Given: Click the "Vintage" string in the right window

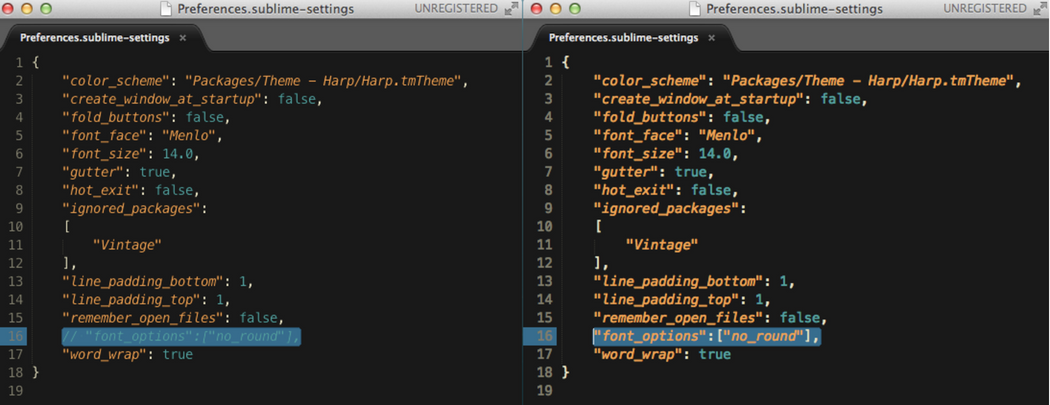Looking at the screenshot, I should [x=662, y=245].
